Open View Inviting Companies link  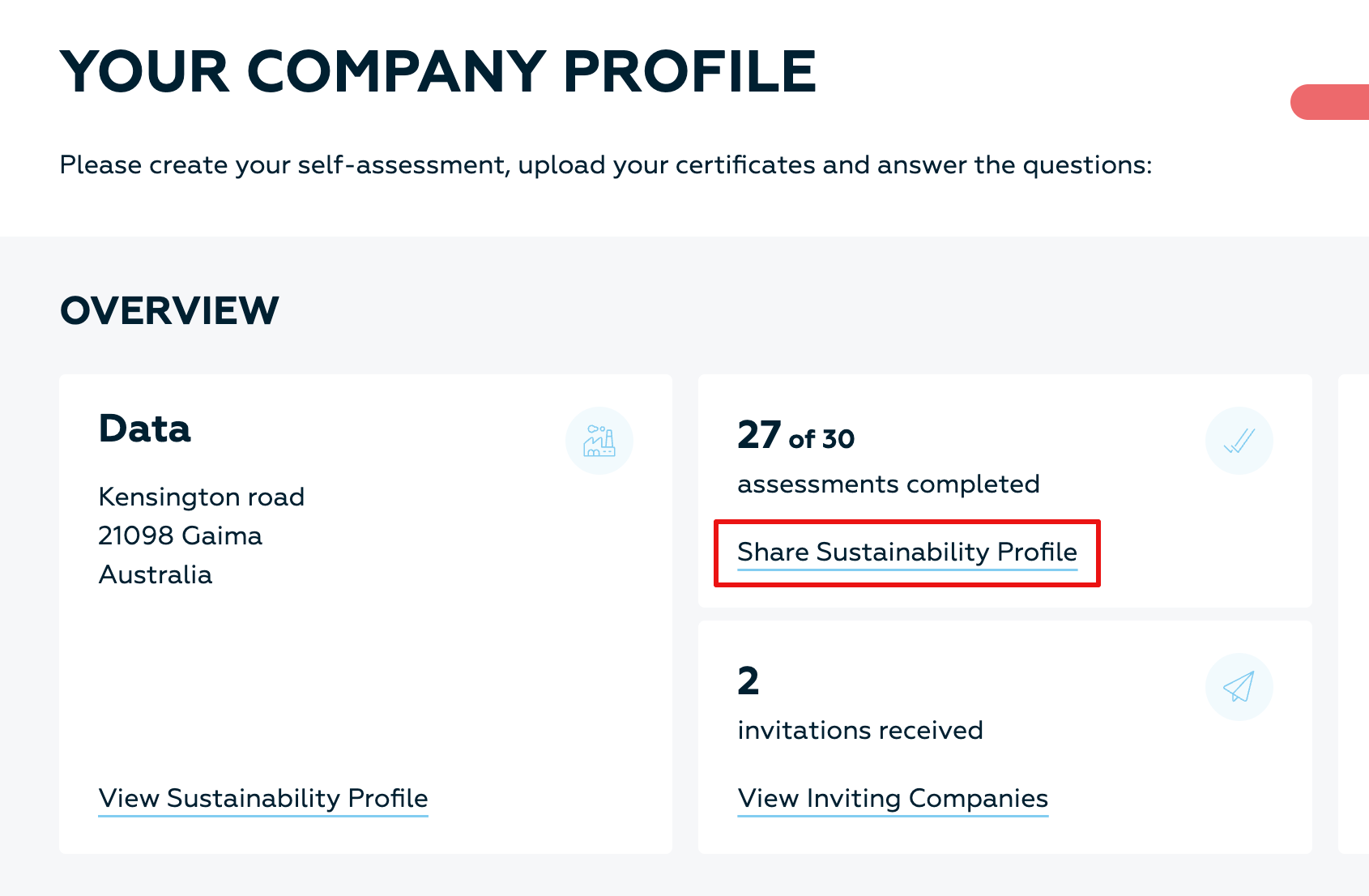click(893, 798)
